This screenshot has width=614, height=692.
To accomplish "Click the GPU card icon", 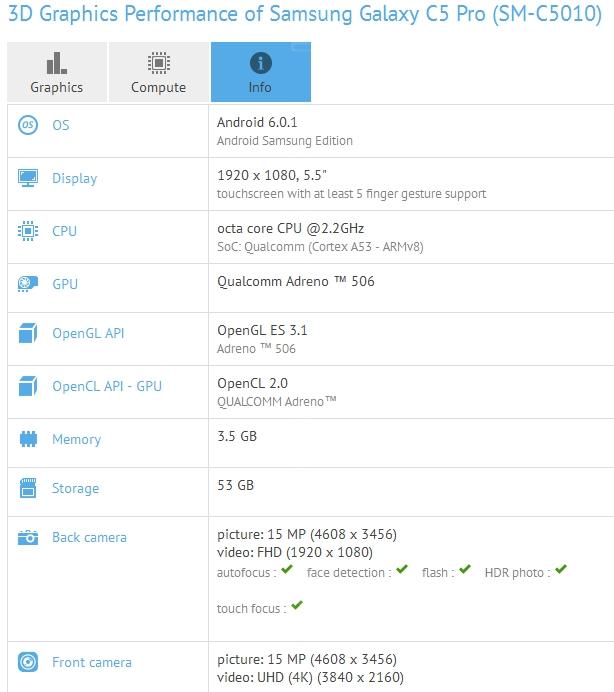I will pos(28,284).
